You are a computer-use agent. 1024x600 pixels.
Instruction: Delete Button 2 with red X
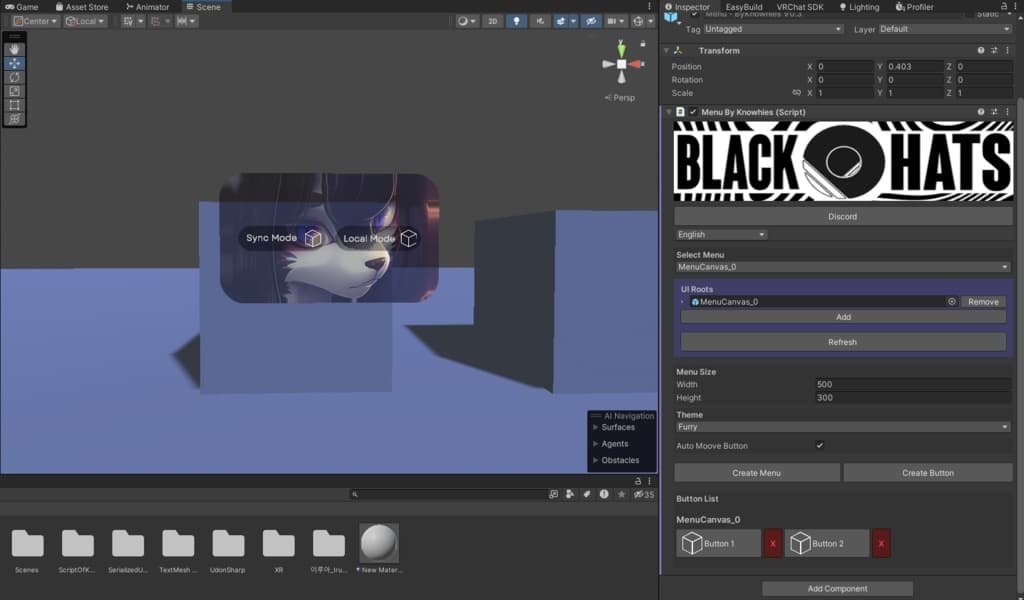coord(881,543)
